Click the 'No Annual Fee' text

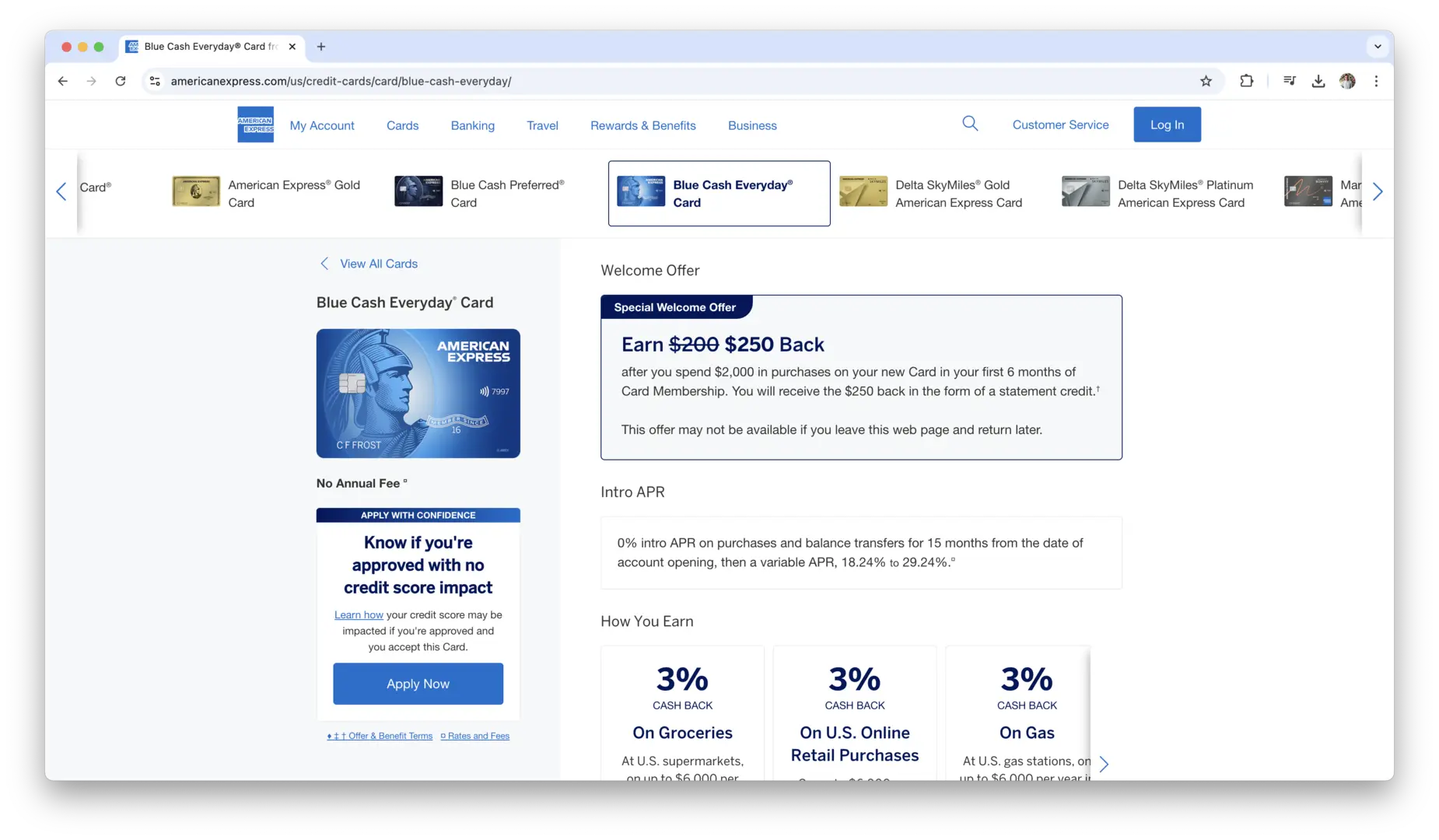tap(362, 483)
